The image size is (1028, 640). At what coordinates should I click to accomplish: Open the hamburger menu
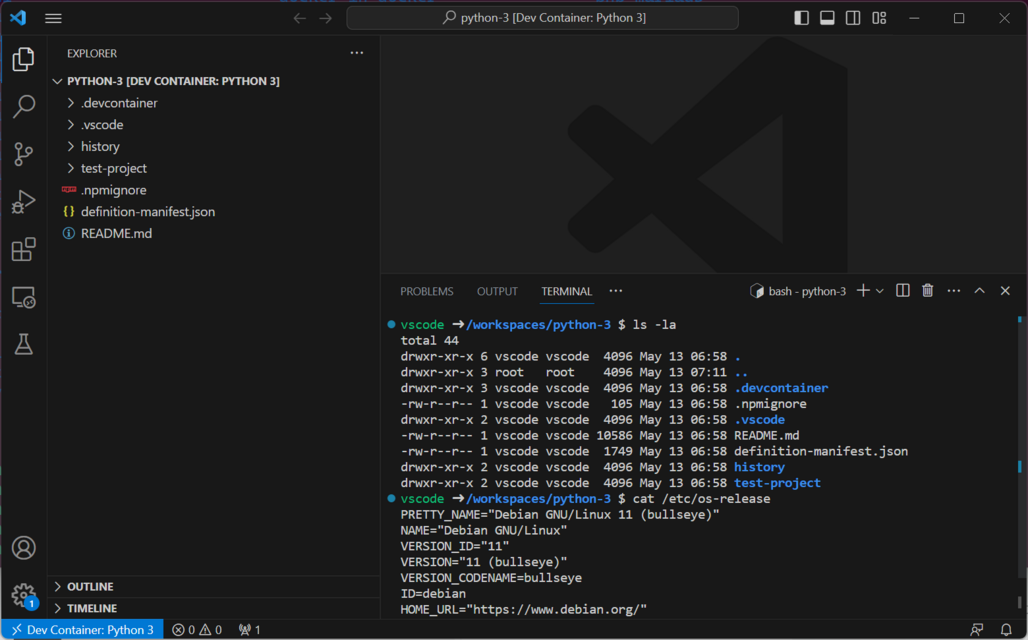coord(53,17)
